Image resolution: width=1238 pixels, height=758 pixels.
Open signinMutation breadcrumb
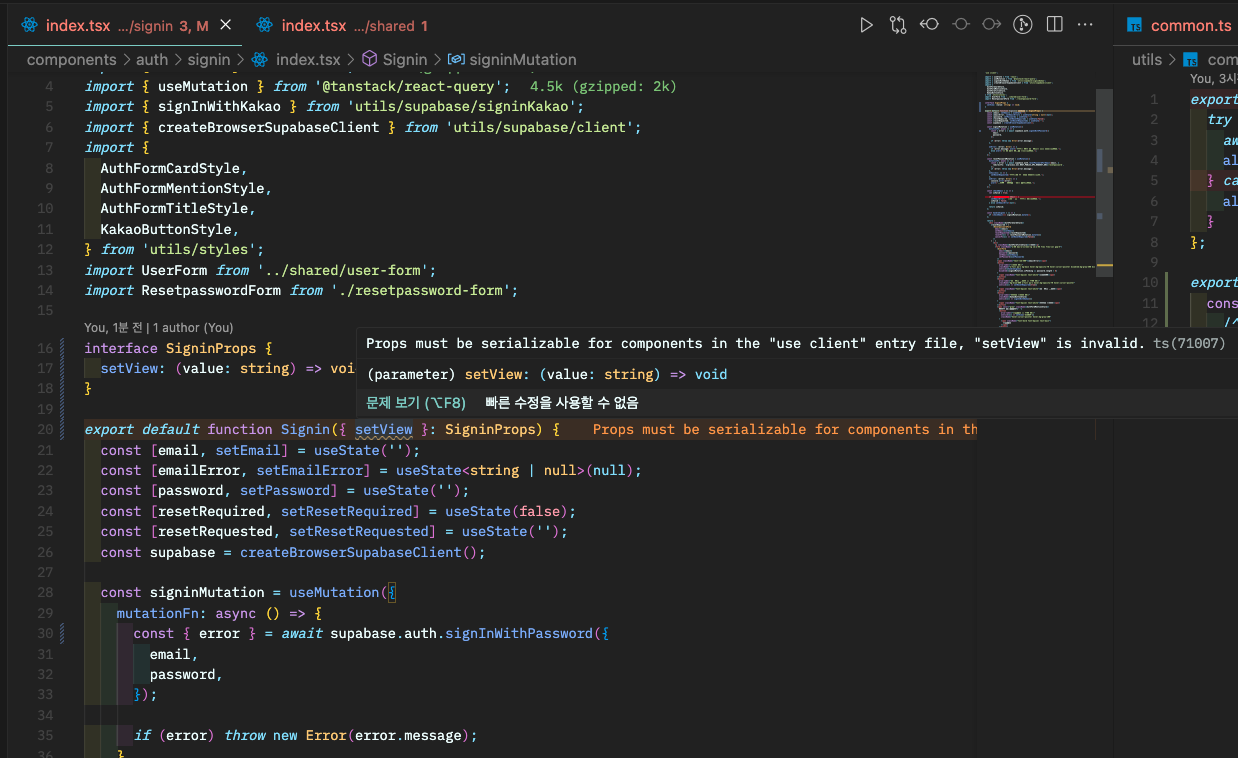pos(522,60)
